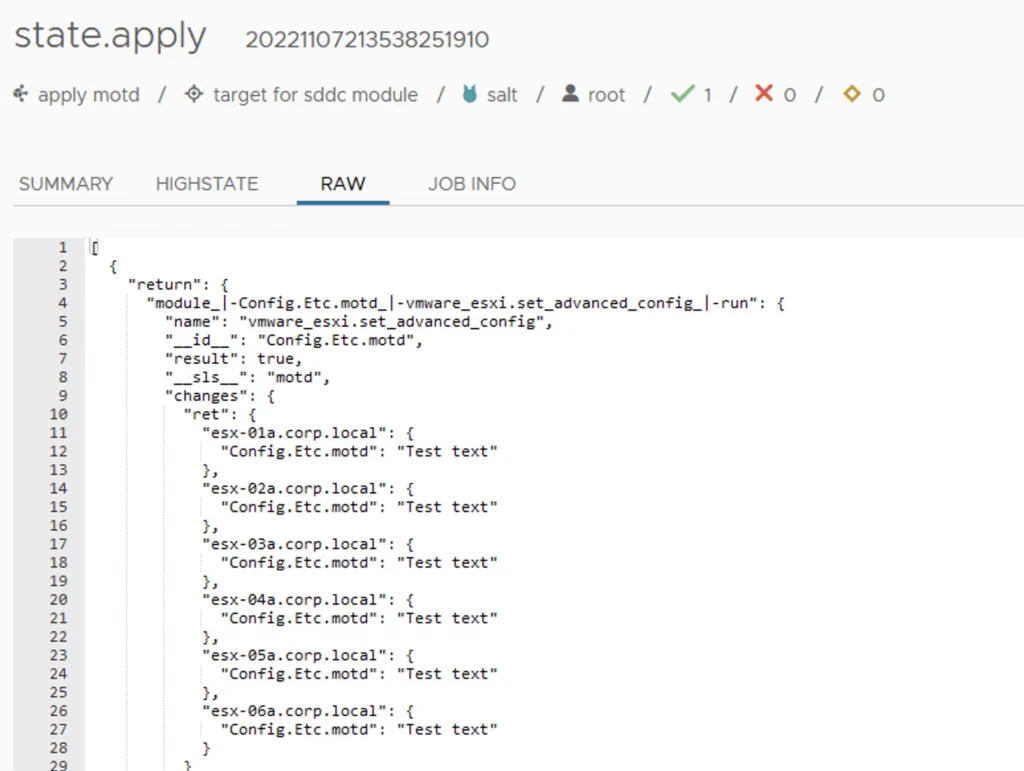Click "Test text" value on line 27
This screenshot has width=1024, height=771.
447,729
